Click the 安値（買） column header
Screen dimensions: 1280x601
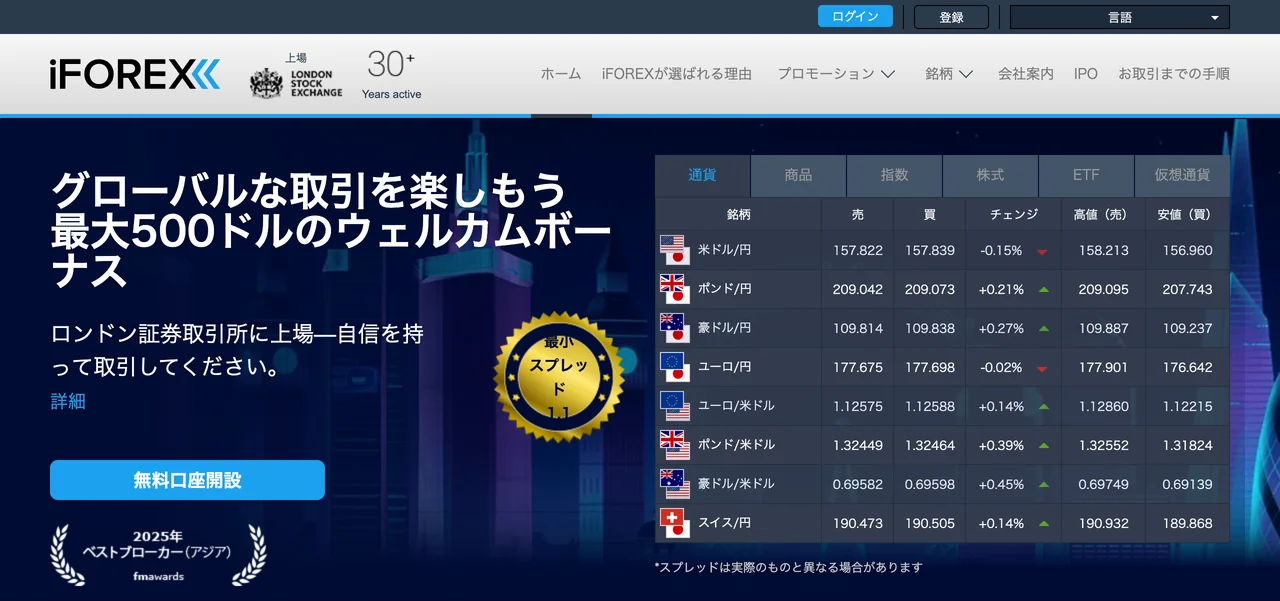(1188, 214)
